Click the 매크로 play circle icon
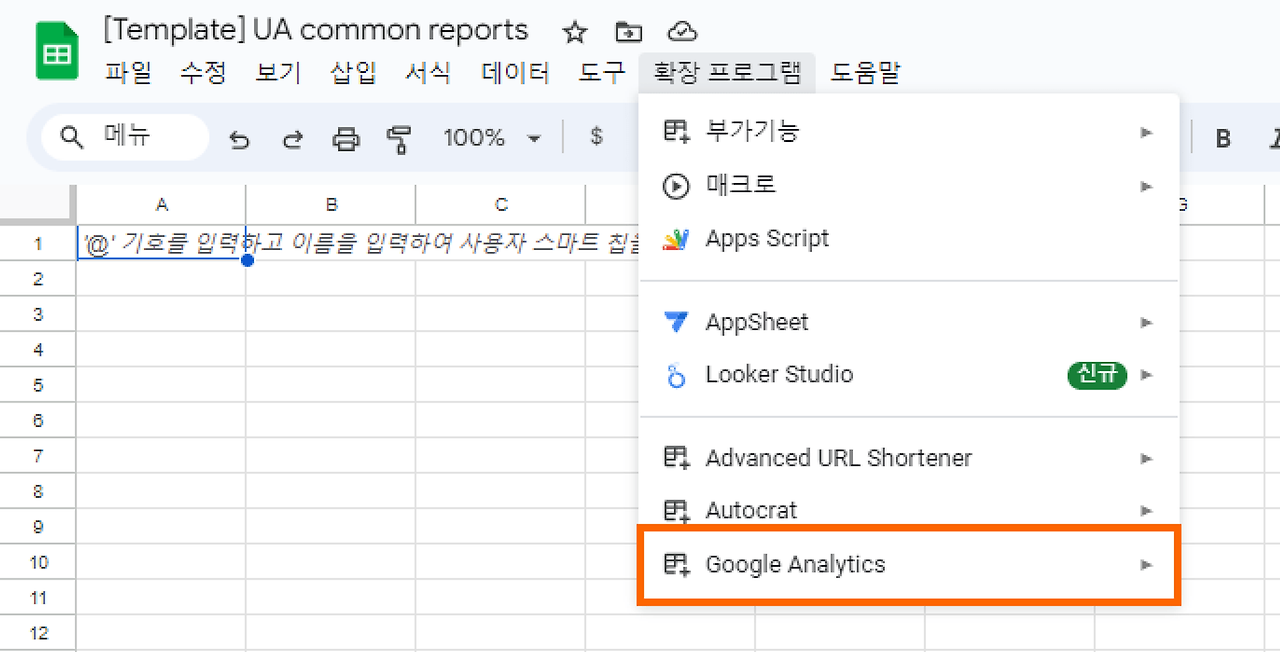The image size is (1280, 652). pos(677,185)
